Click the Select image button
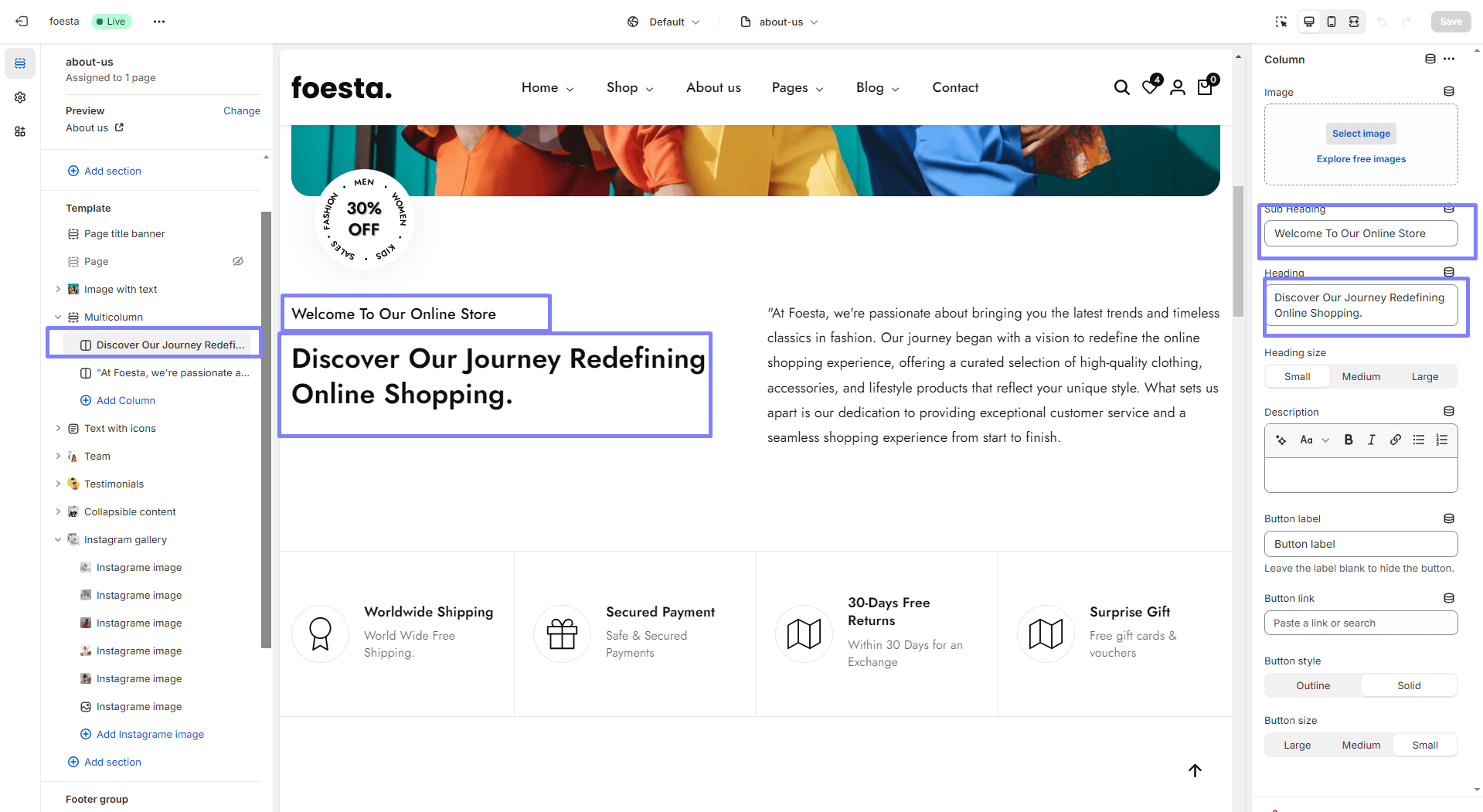Screen dimensions: 1483x812 click(1361, 134)
